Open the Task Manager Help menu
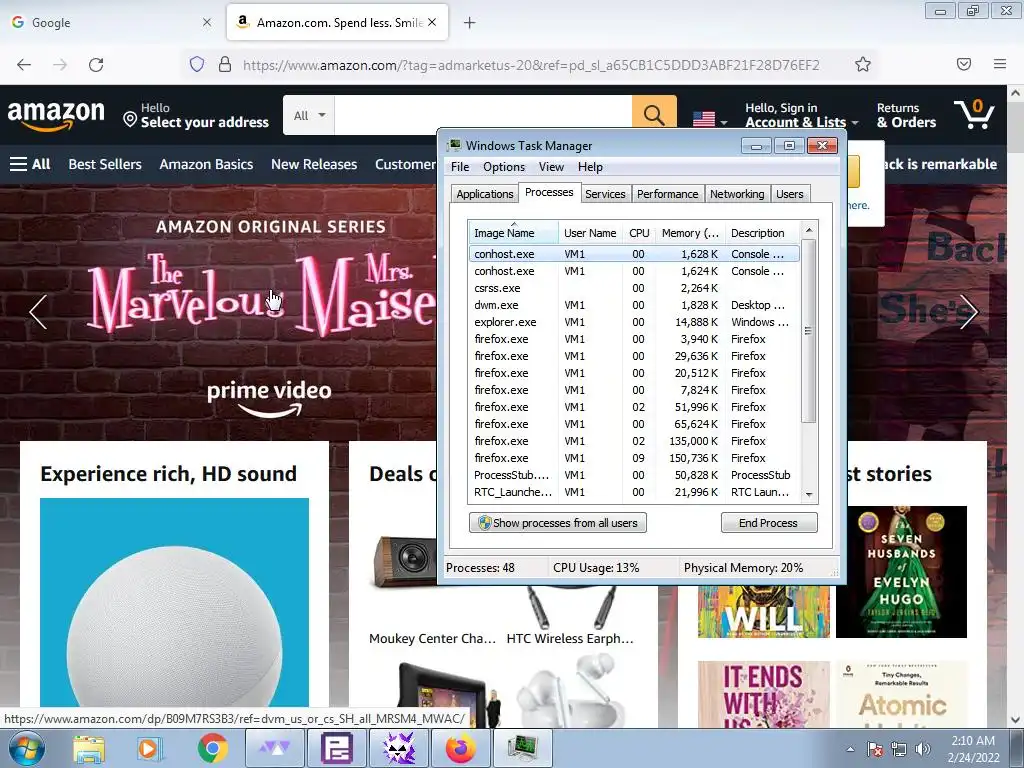 click(590, 167)
